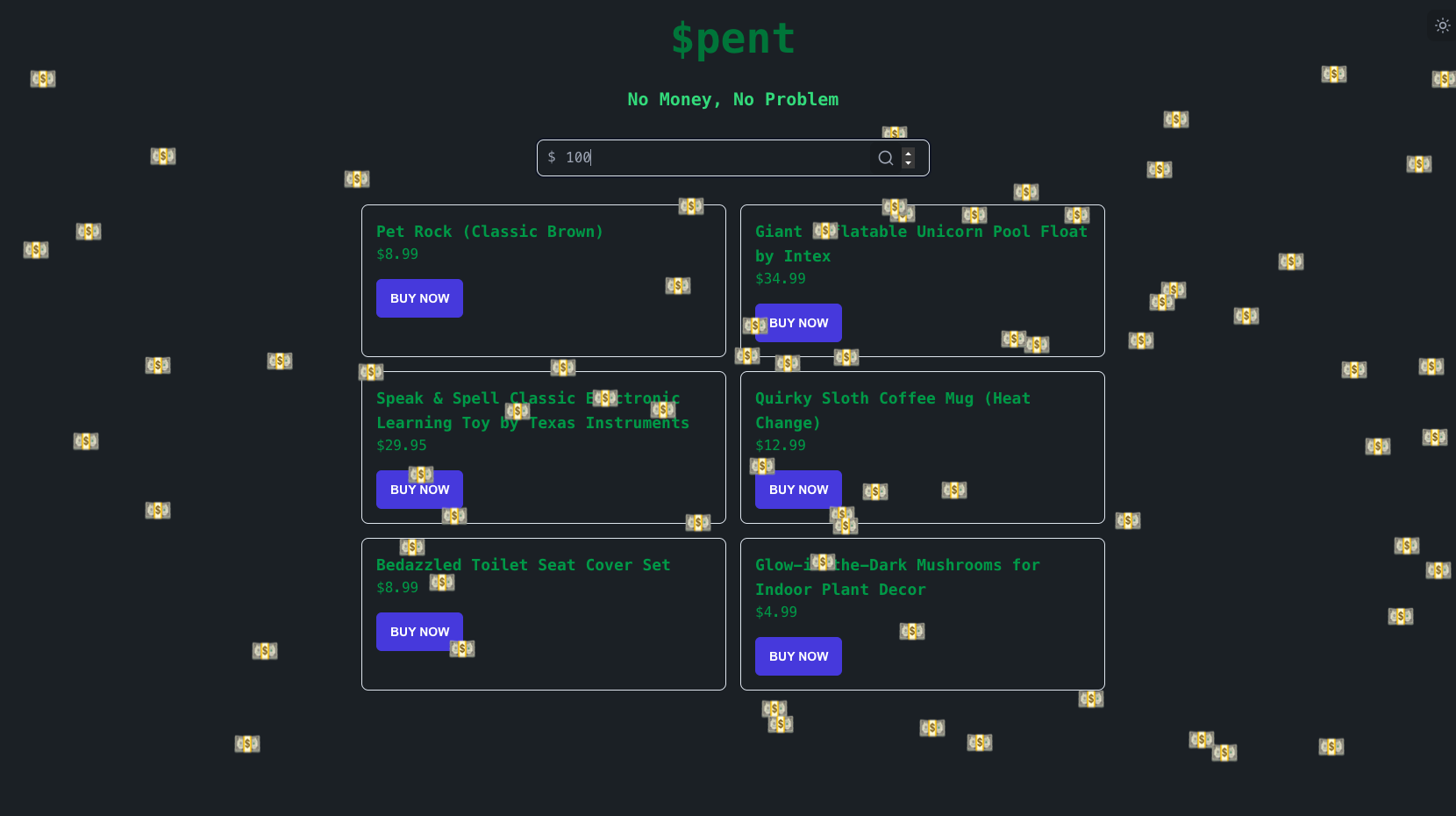The image size is (1456, 816).
Task: Open the Glow-in-the-Dark Mushrooms title
Action: 897,577
